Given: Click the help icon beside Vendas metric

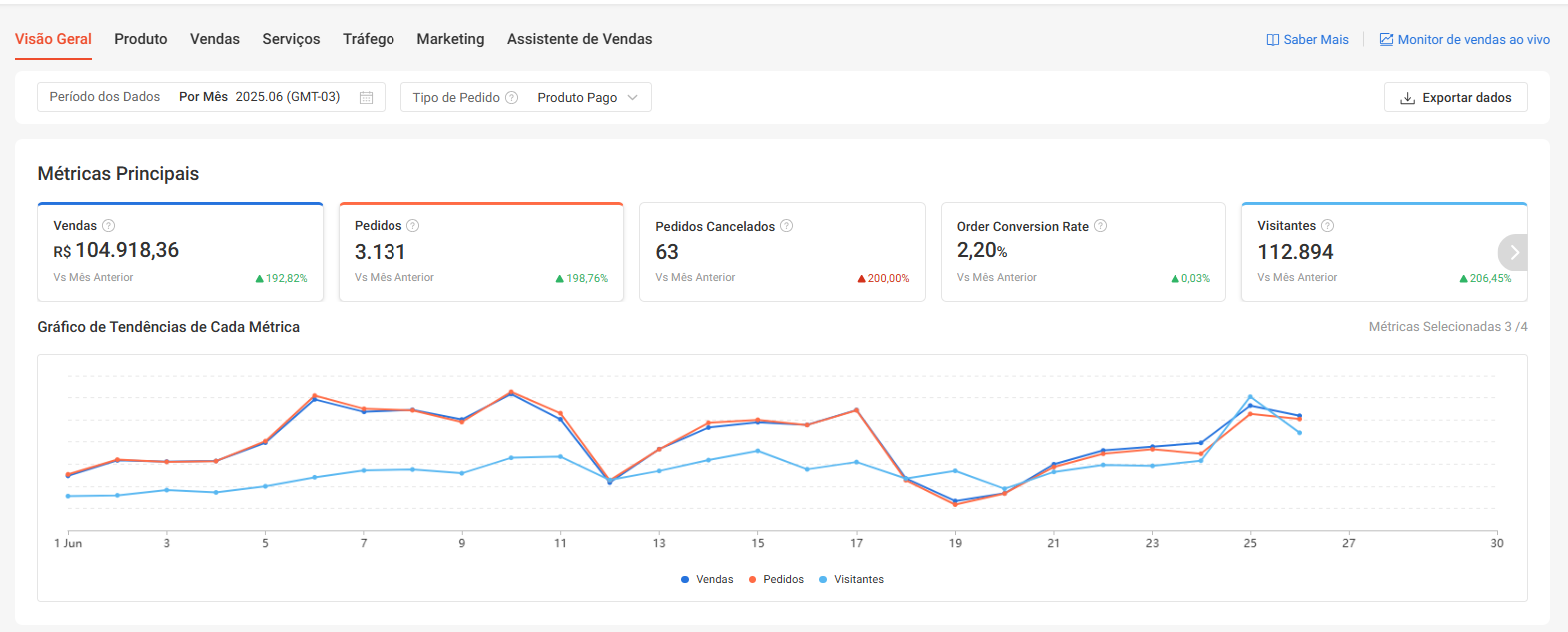Looking at the screenshot, I should [109, 226].
